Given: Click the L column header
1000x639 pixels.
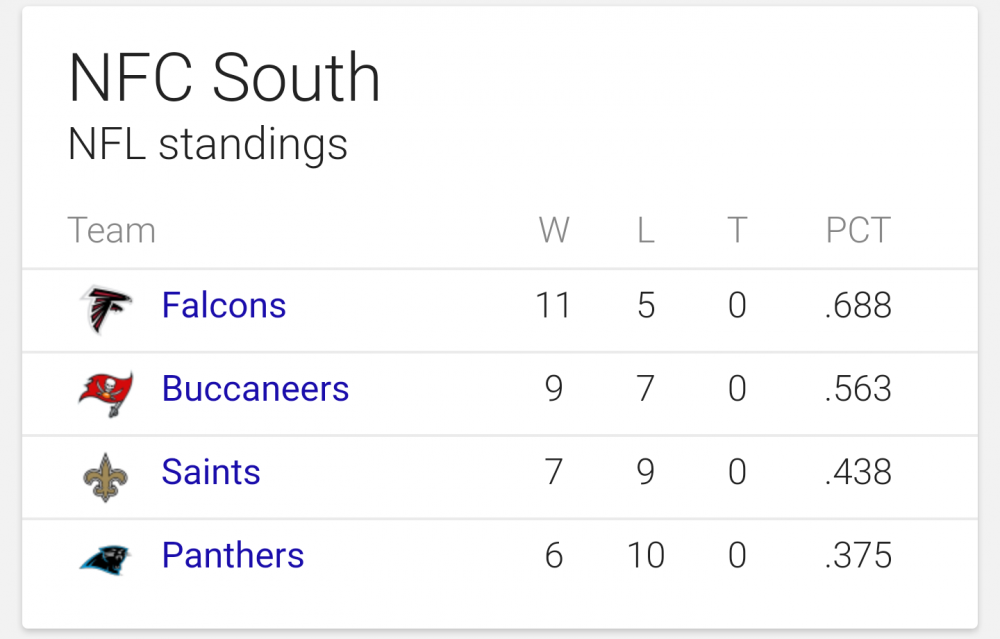Looking at the screenshot, I should coord(645,230).
